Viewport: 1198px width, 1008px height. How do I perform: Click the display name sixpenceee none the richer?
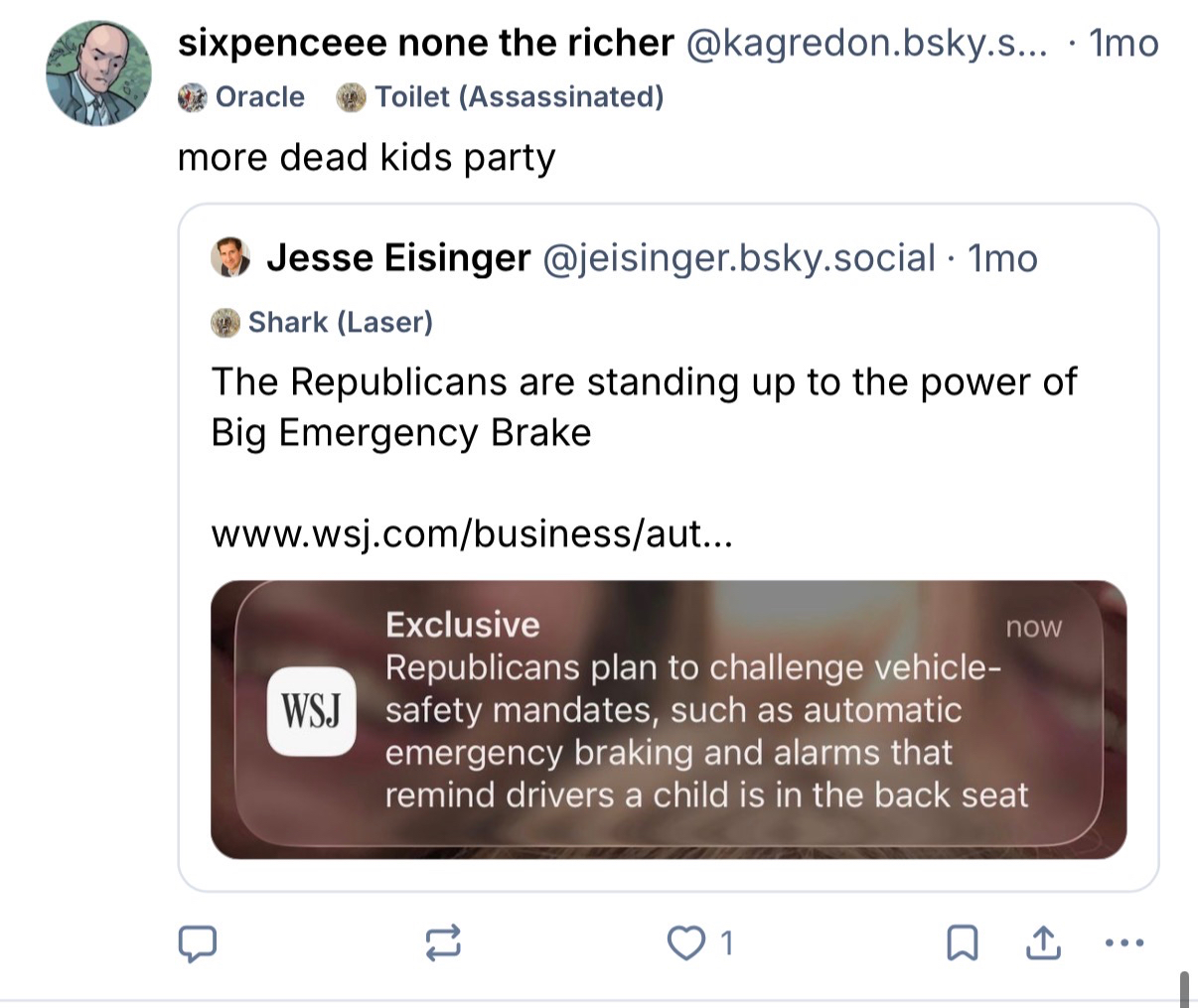tap(425, 43)
